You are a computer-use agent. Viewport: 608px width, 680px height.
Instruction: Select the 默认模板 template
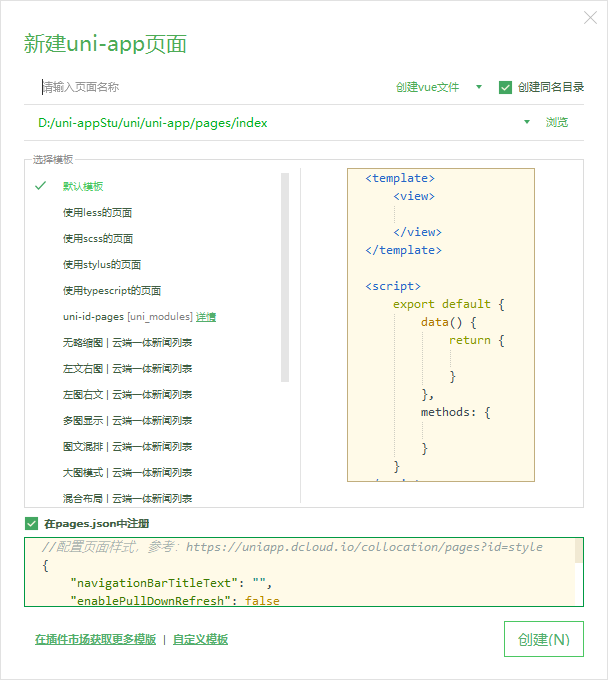[x=83, y=186]
